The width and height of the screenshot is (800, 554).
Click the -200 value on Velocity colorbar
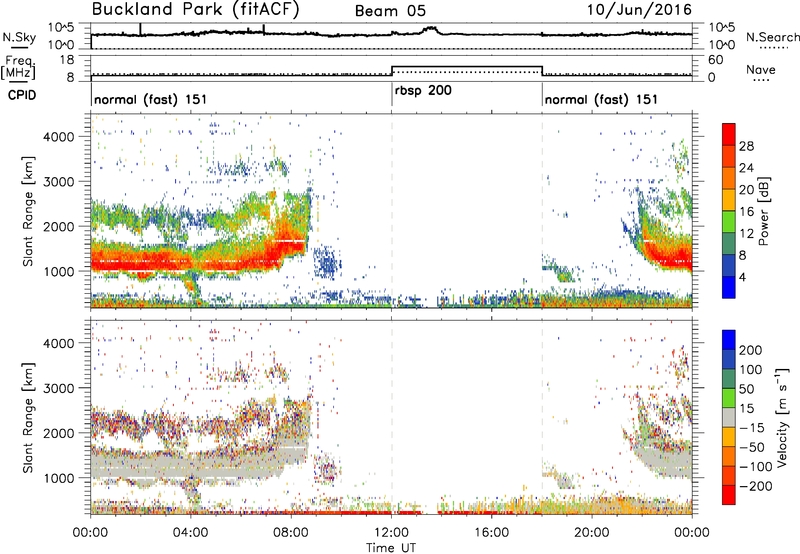click(756, 486)
